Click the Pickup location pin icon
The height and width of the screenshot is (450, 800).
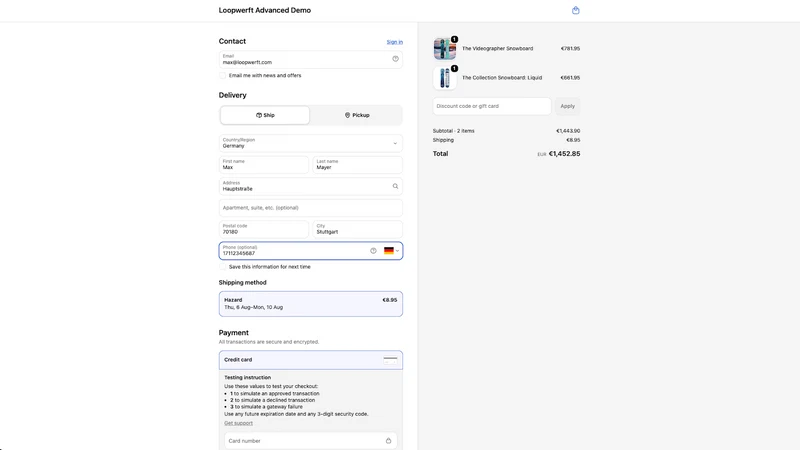347,115
